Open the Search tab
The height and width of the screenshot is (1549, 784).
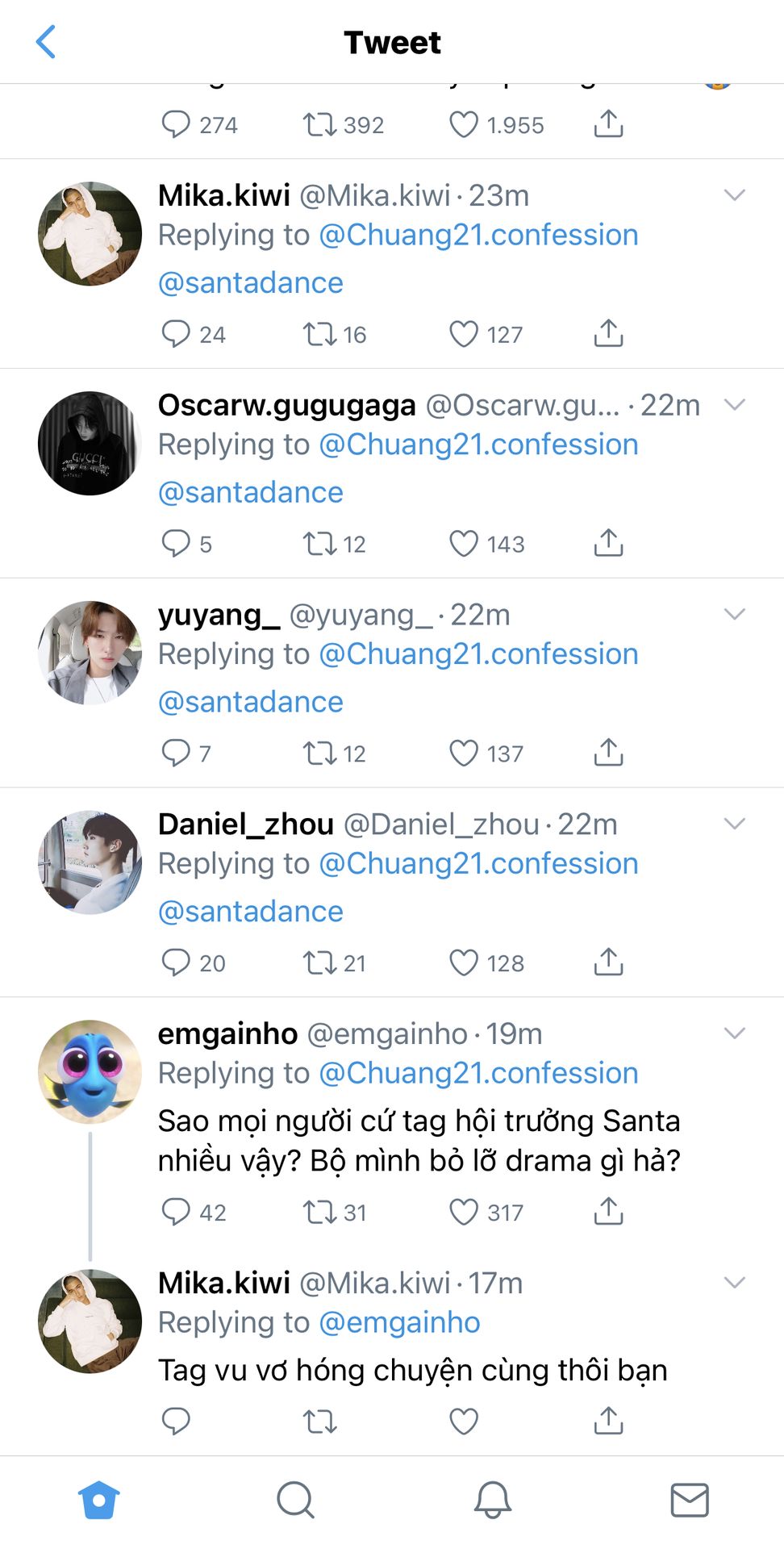295,1500
